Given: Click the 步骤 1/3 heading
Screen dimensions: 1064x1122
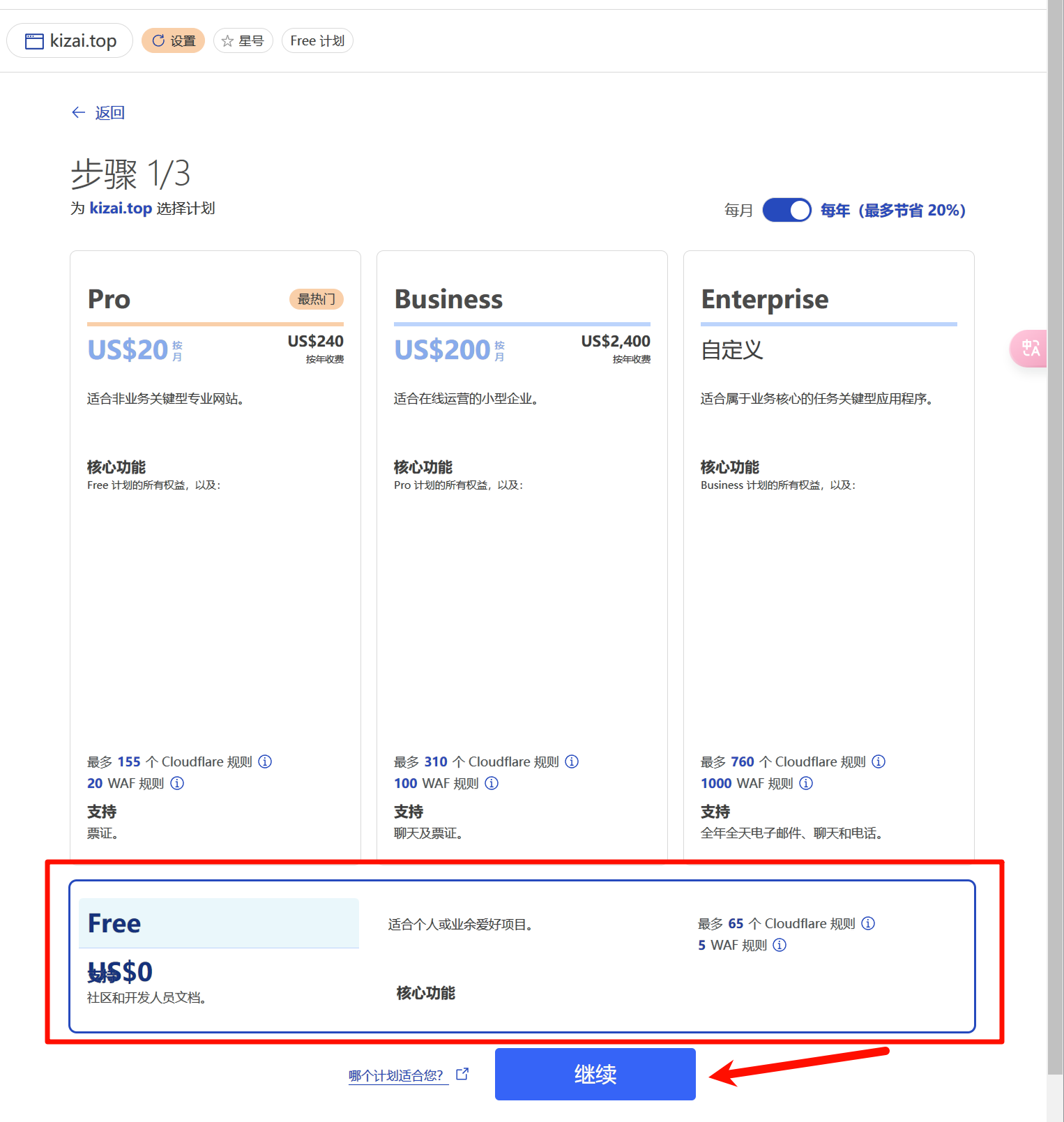Looking at the screenshot, I should pos(130,174).
